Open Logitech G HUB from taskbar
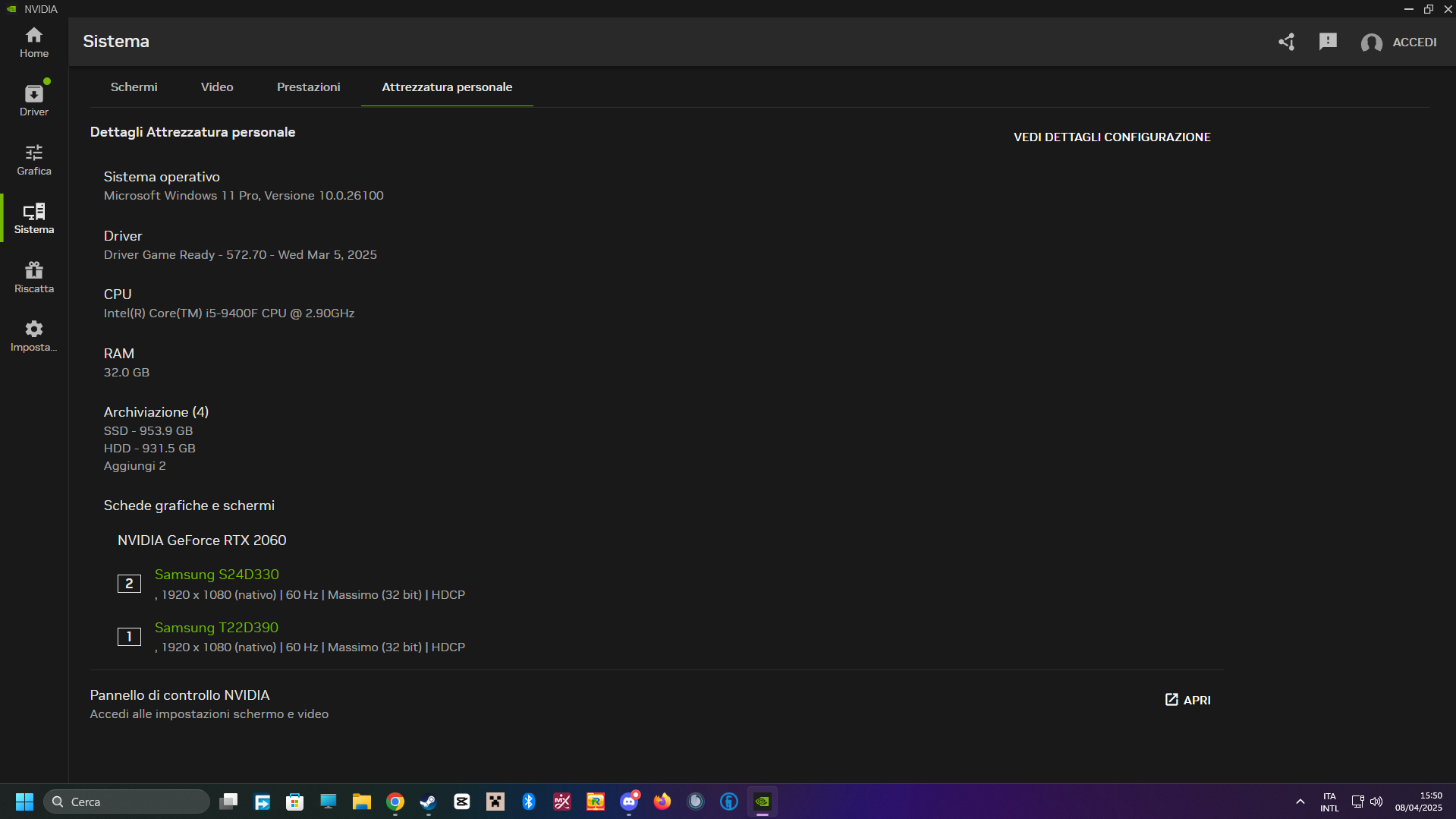This screenshot has height=819, width=1456. (x=729, y=802)
